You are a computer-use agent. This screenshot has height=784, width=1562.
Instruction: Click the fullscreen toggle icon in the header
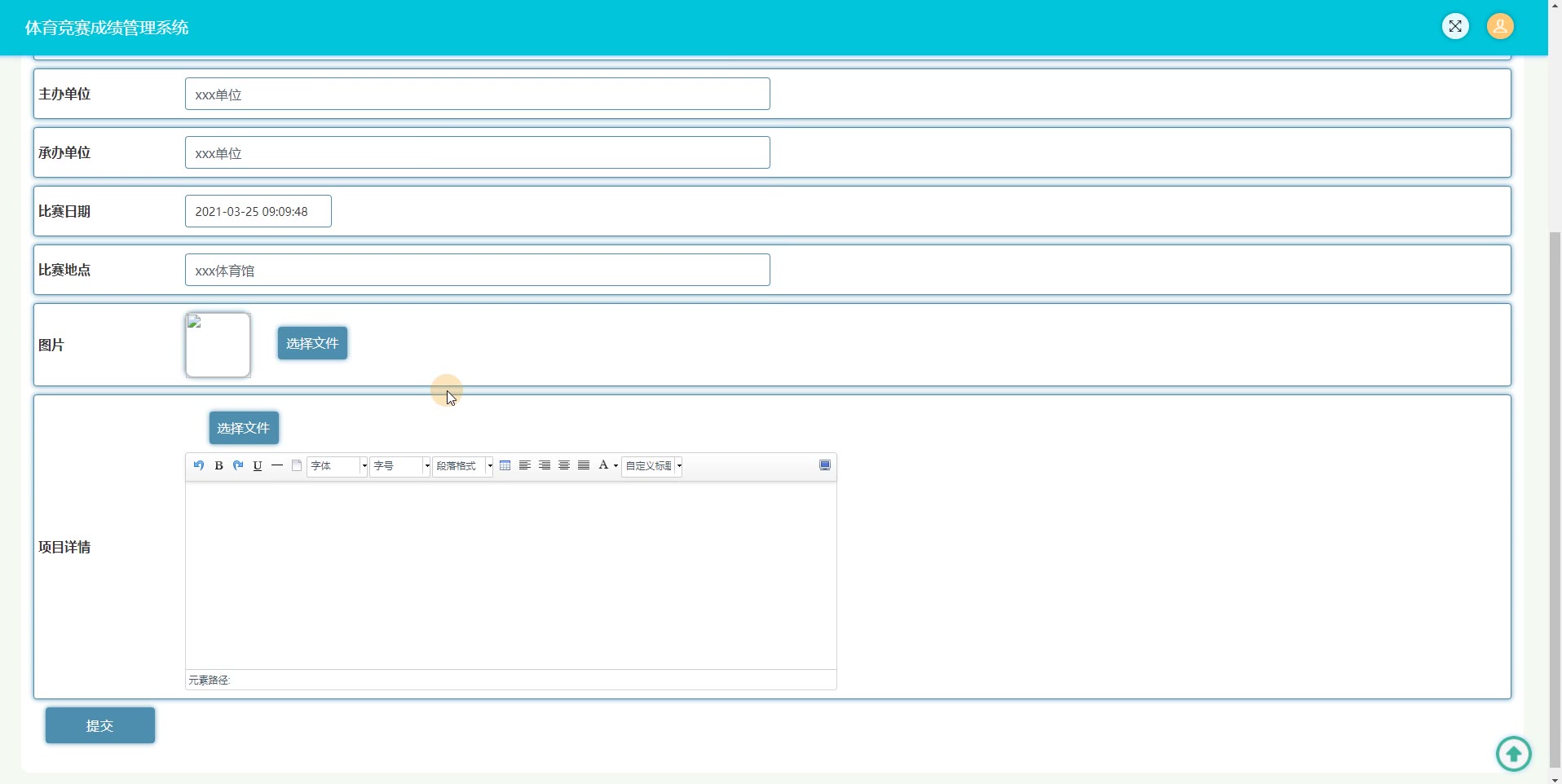pos(1455,26)
